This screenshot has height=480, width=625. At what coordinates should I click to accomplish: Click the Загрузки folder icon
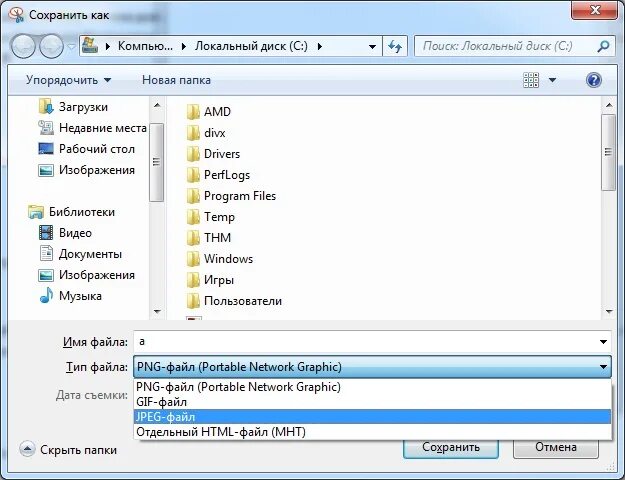pyautogui.click(x=46, y=106)
